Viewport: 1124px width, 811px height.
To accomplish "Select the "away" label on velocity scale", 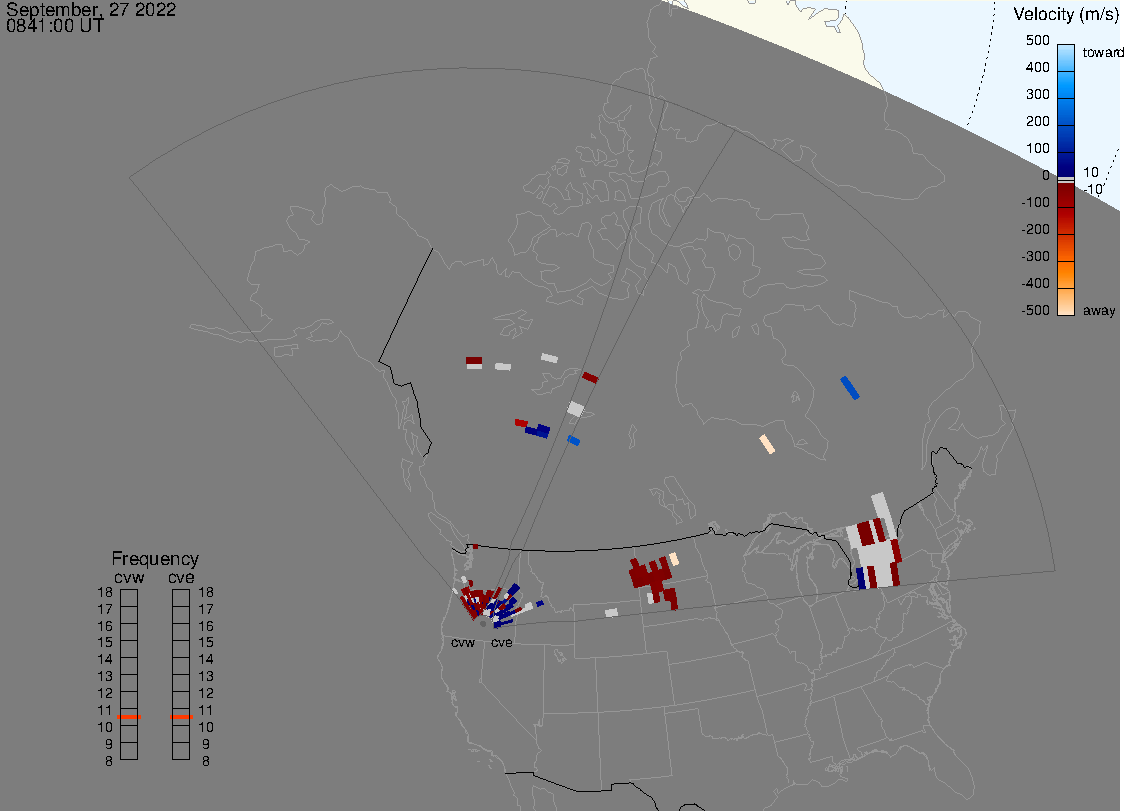I will coord(1099,310).
